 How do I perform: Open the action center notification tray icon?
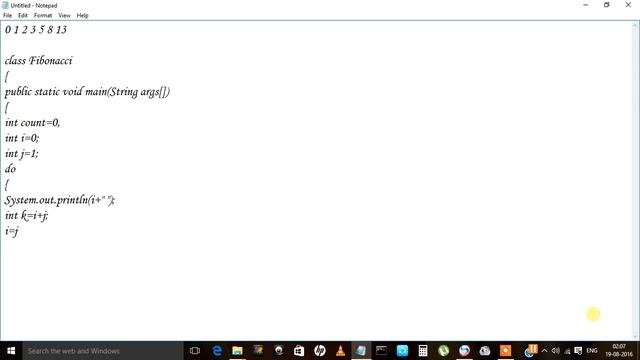[x=578, y=351]
